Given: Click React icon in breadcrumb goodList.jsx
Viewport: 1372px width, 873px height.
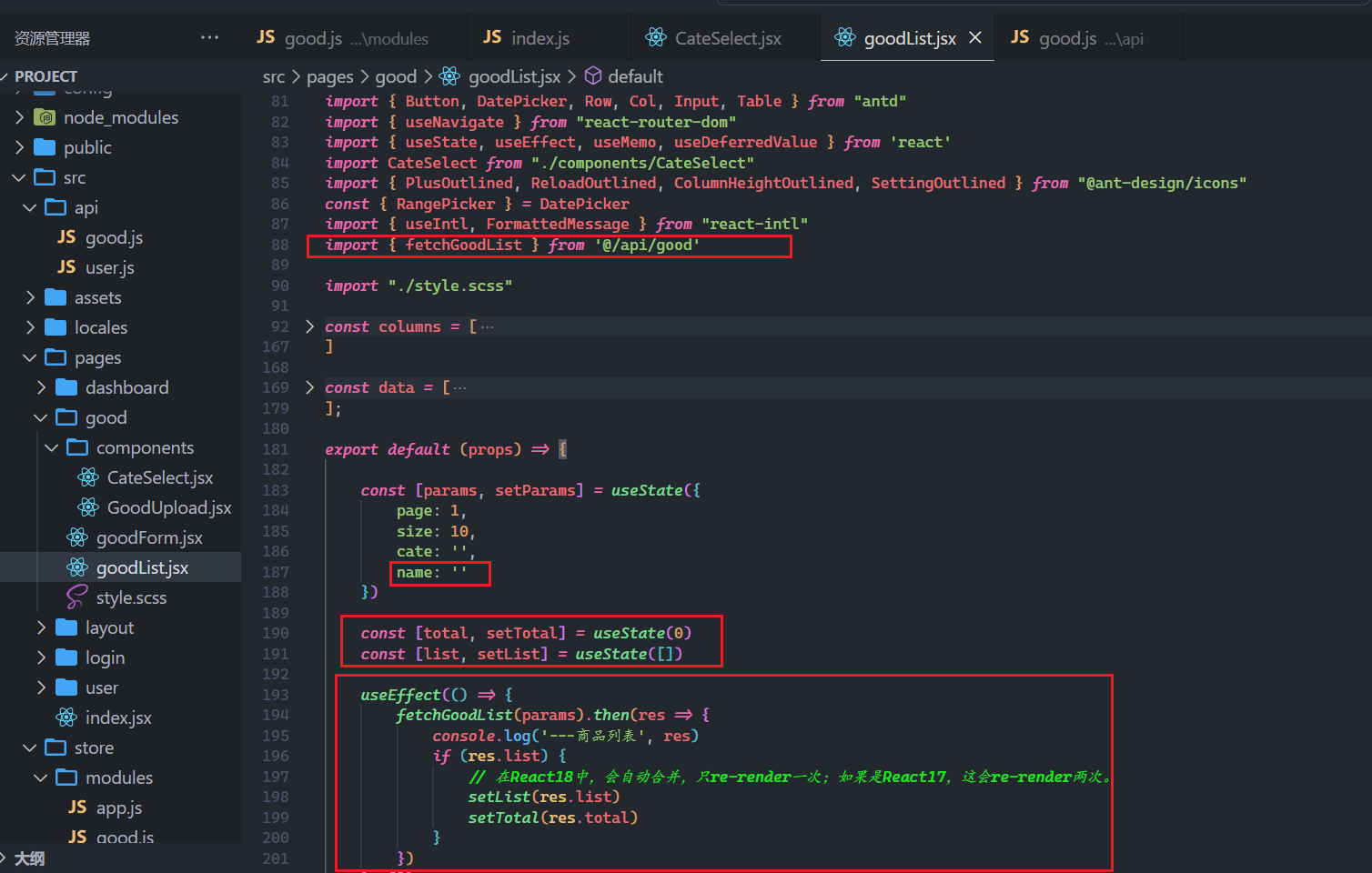Looking at the screenshot, I should (x=450, y=76).
